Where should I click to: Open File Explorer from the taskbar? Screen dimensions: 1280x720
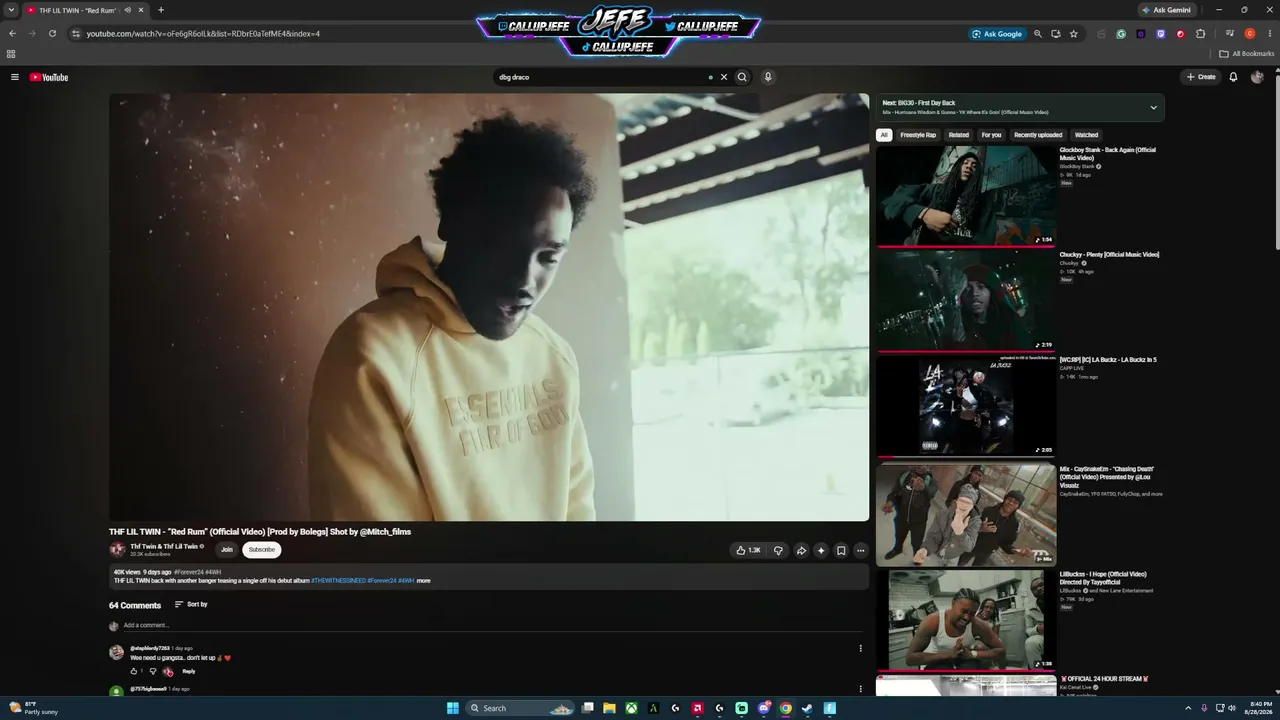[x=609, y=708]
